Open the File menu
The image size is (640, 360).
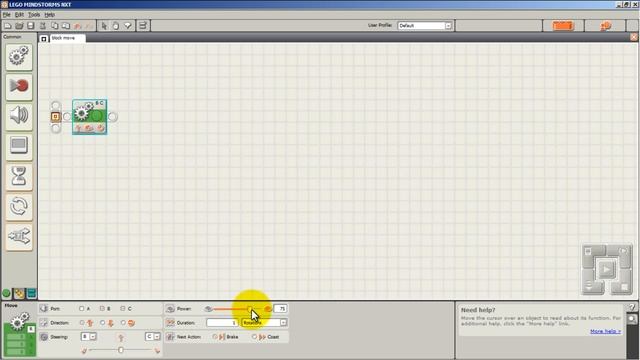[x=6, y=15]
